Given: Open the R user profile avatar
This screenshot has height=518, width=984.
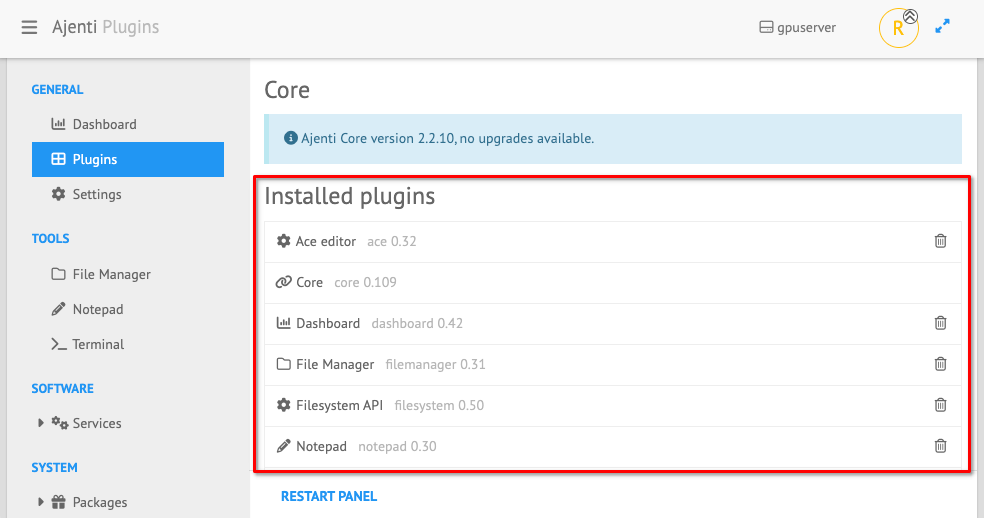Looking at the screenshot, I should pos(898,28).
